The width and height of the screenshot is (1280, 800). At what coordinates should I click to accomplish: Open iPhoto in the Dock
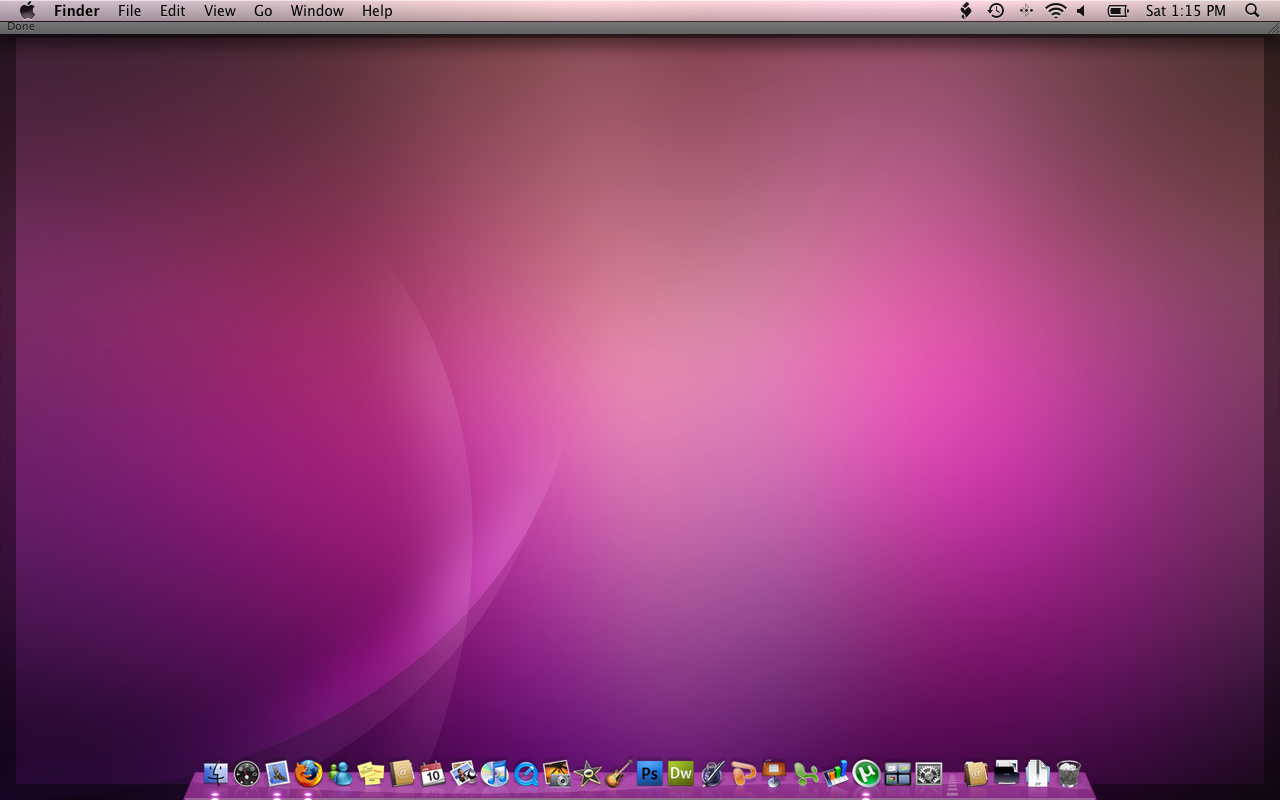point(463,773)
